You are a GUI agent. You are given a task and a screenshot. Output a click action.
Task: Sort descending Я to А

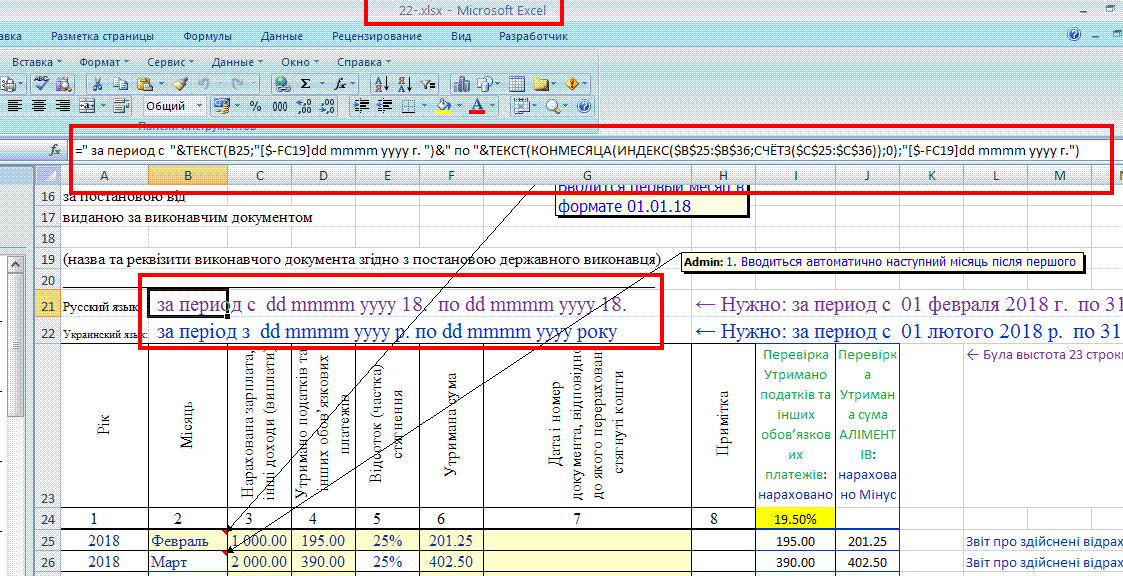click(405, 84)
